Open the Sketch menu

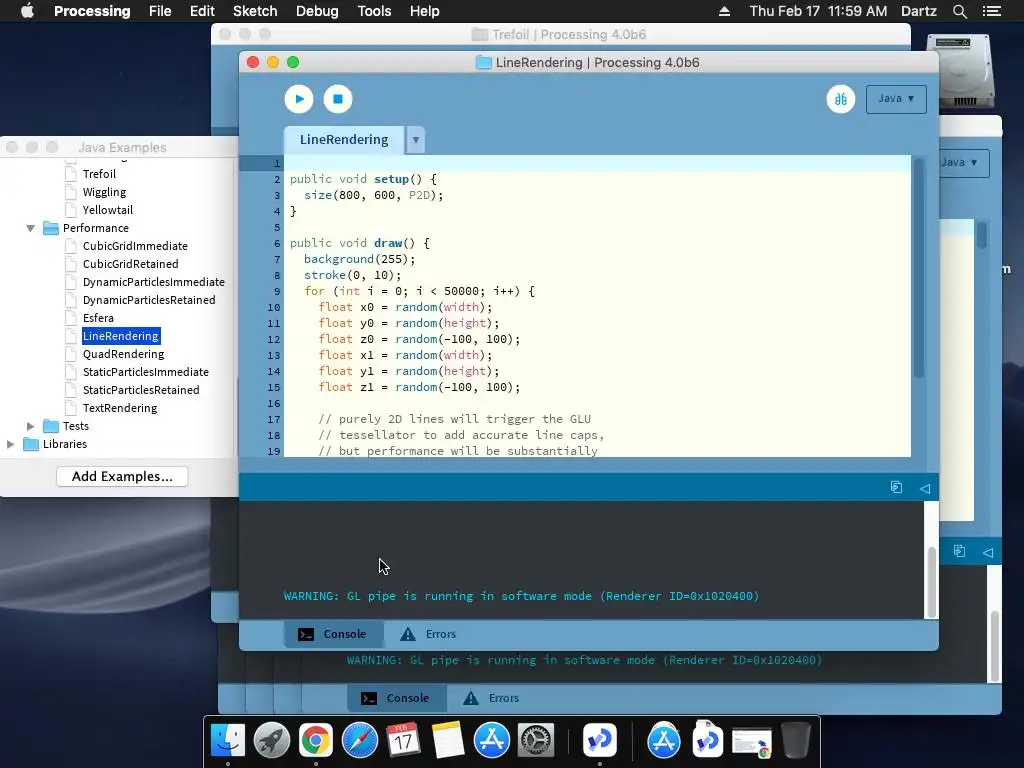(255, 11)
